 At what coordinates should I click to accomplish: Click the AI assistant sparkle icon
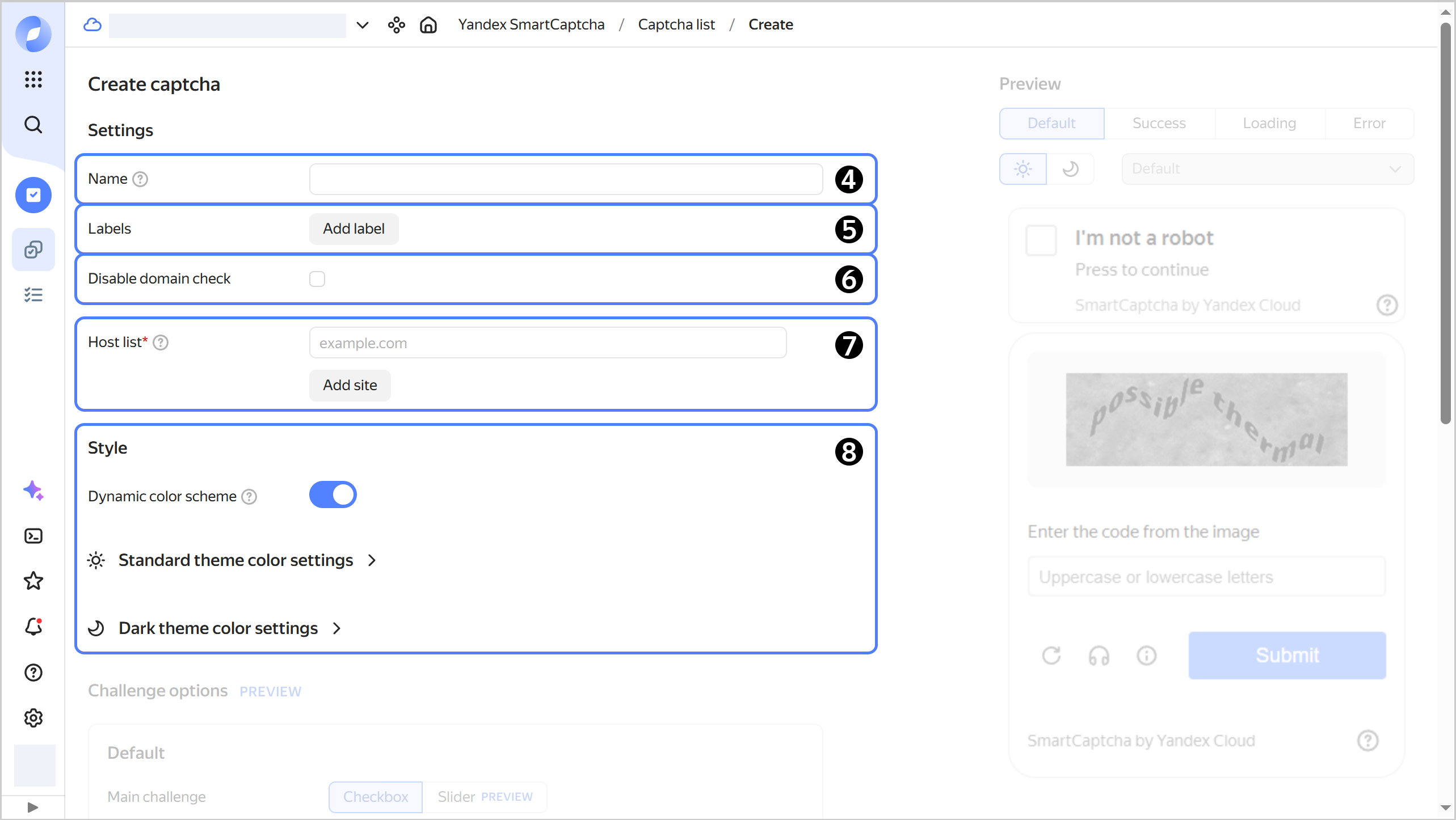pyautogui.click(x=33, y=491)
